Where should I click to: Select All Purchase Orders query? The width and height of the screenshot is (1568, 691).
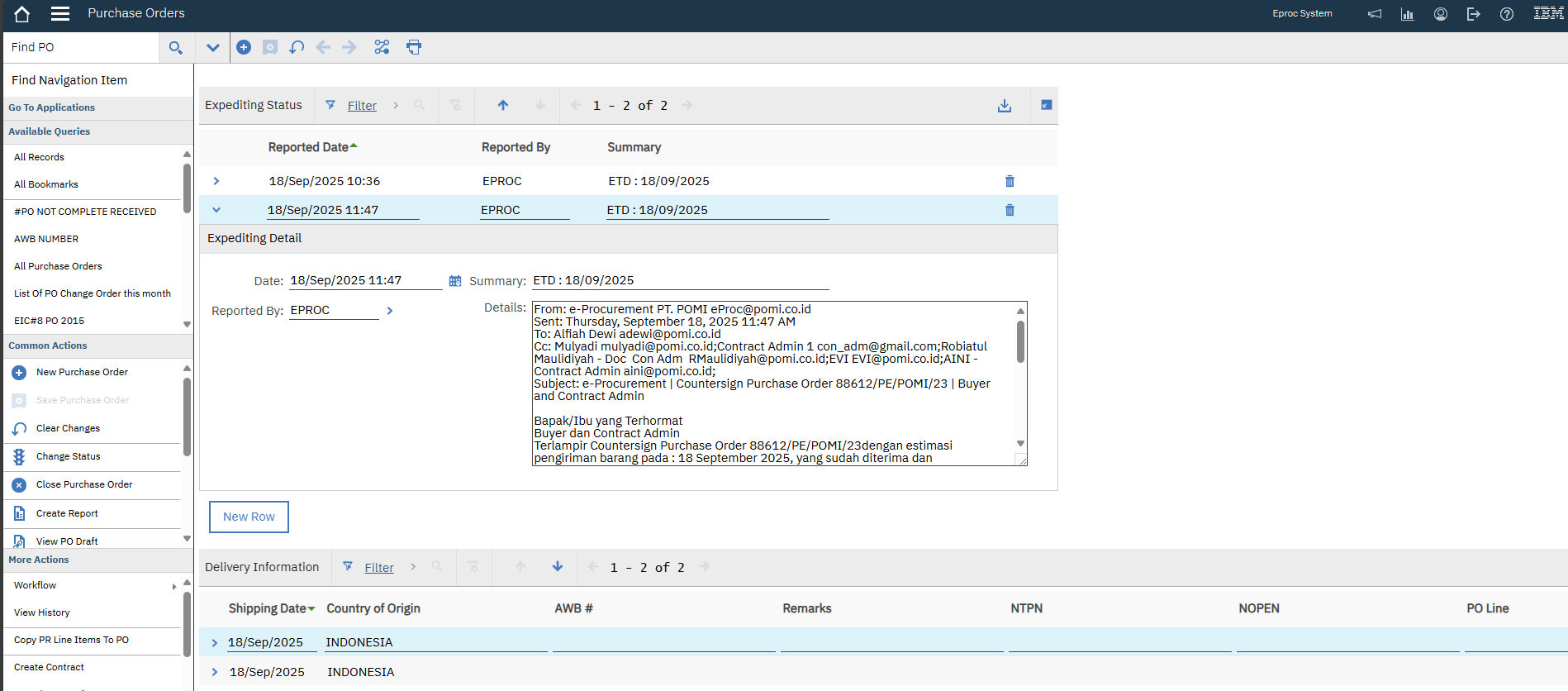coord(58,266)
